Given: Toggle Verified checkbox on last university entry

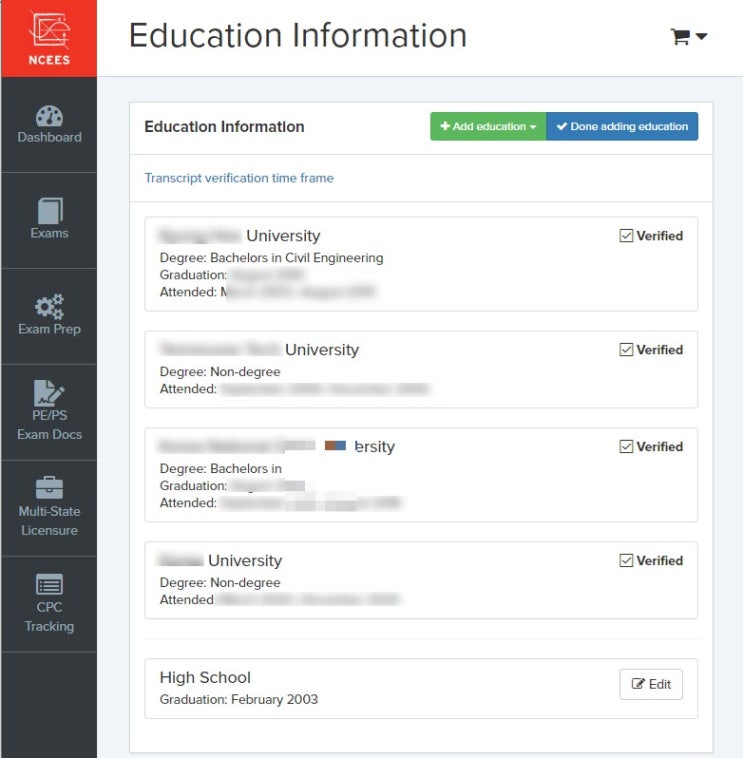Looking at the screenshot, I should 627,561.
